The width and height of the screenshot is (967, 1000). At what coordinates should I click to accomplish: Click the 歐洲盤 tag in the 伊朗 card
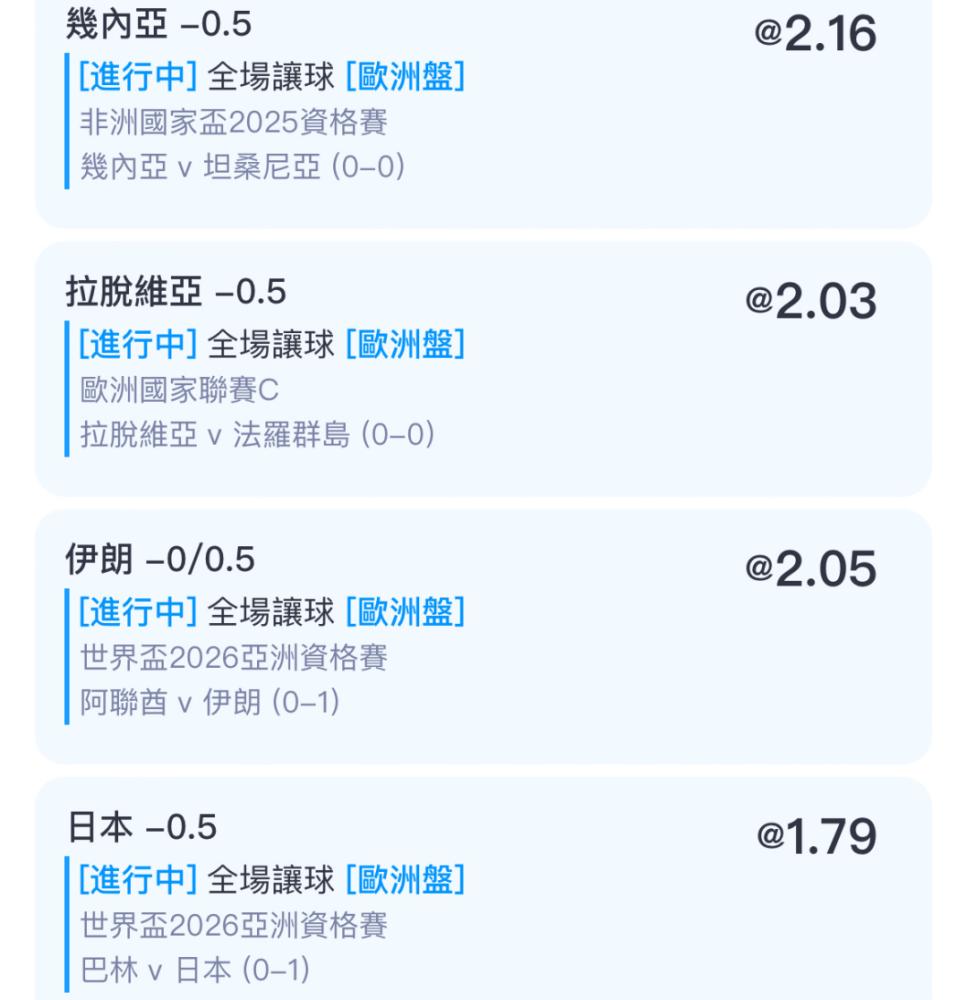[x=405, y=612]
